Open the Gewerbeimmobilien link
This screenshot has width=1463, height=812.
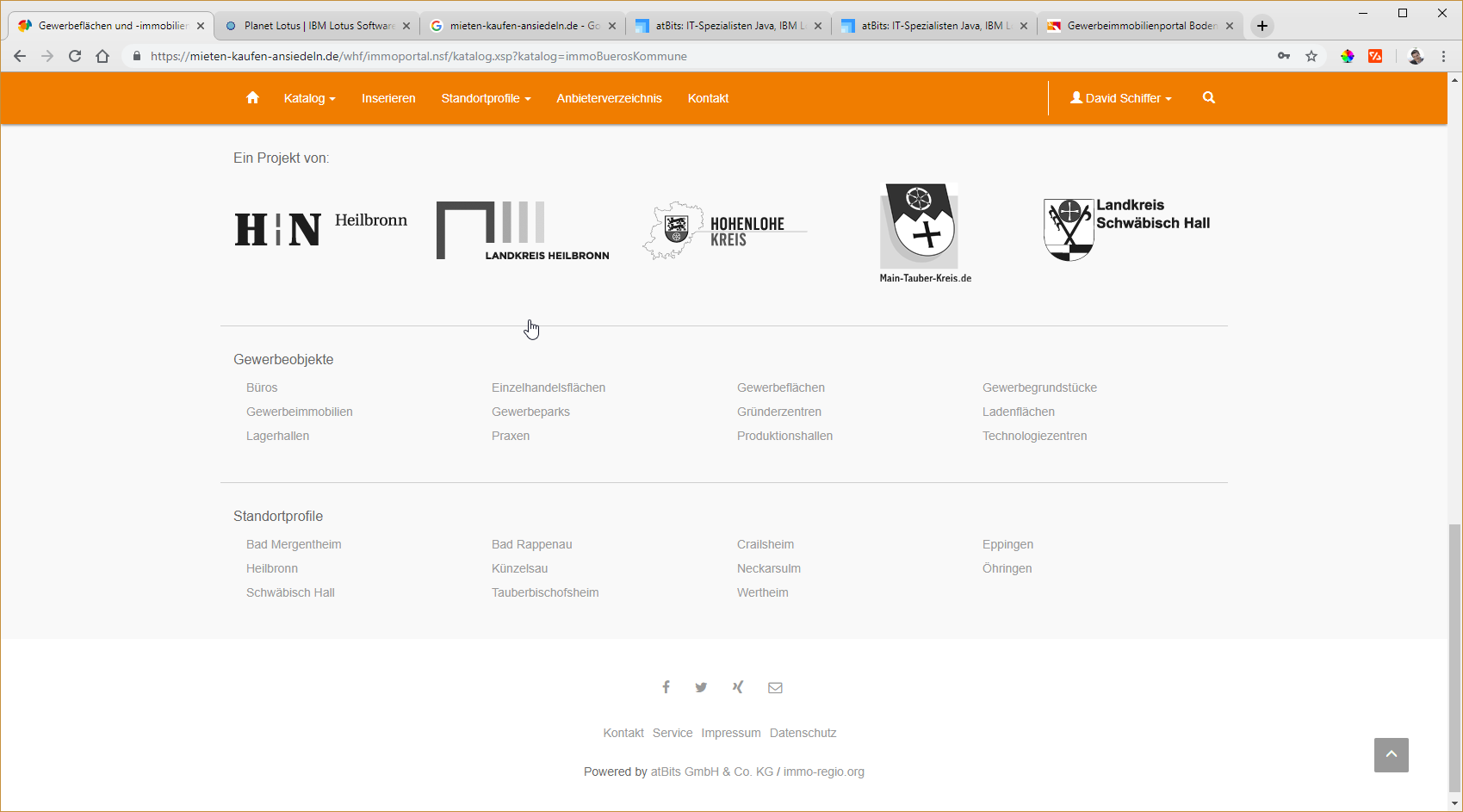(300, 412)
